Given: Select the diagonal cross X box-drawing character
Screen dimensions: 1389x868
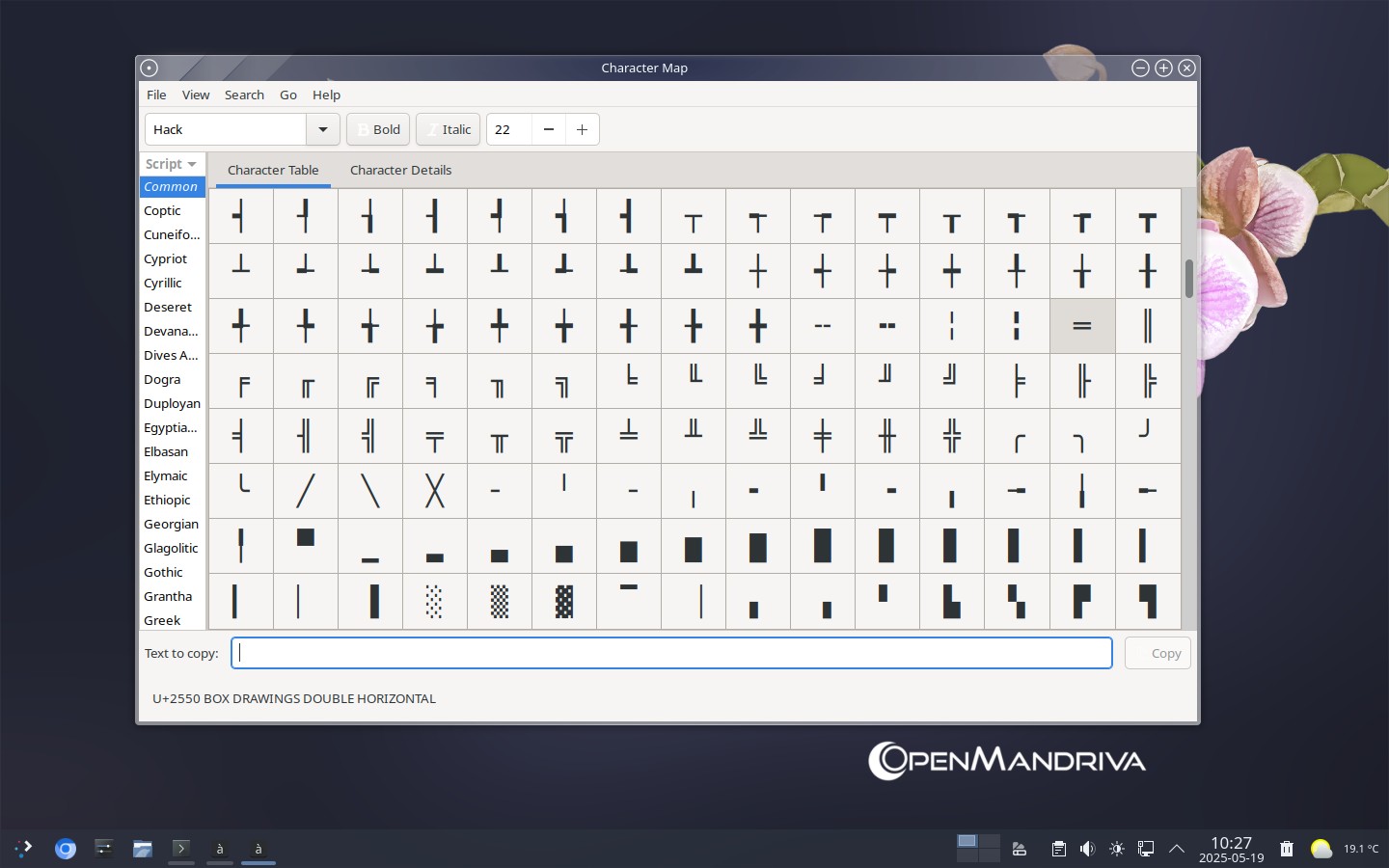Looking at the screenshot, I should coord(435,491).
